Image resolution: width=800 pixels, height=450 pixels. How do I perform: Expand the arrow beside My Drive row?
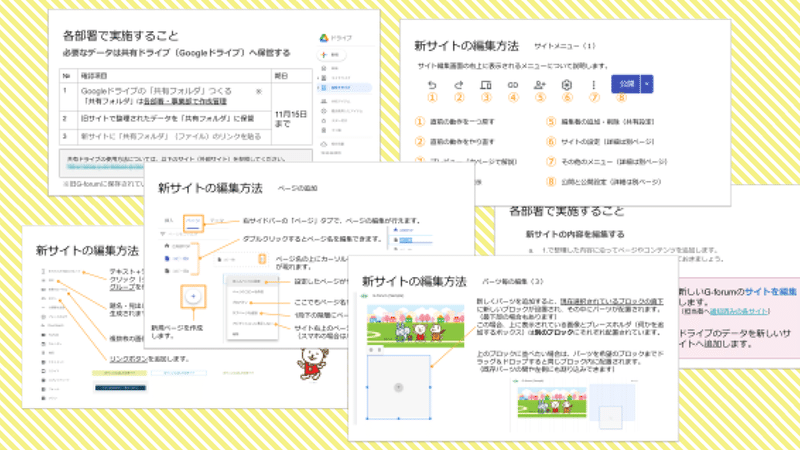(x=318, y=78)
